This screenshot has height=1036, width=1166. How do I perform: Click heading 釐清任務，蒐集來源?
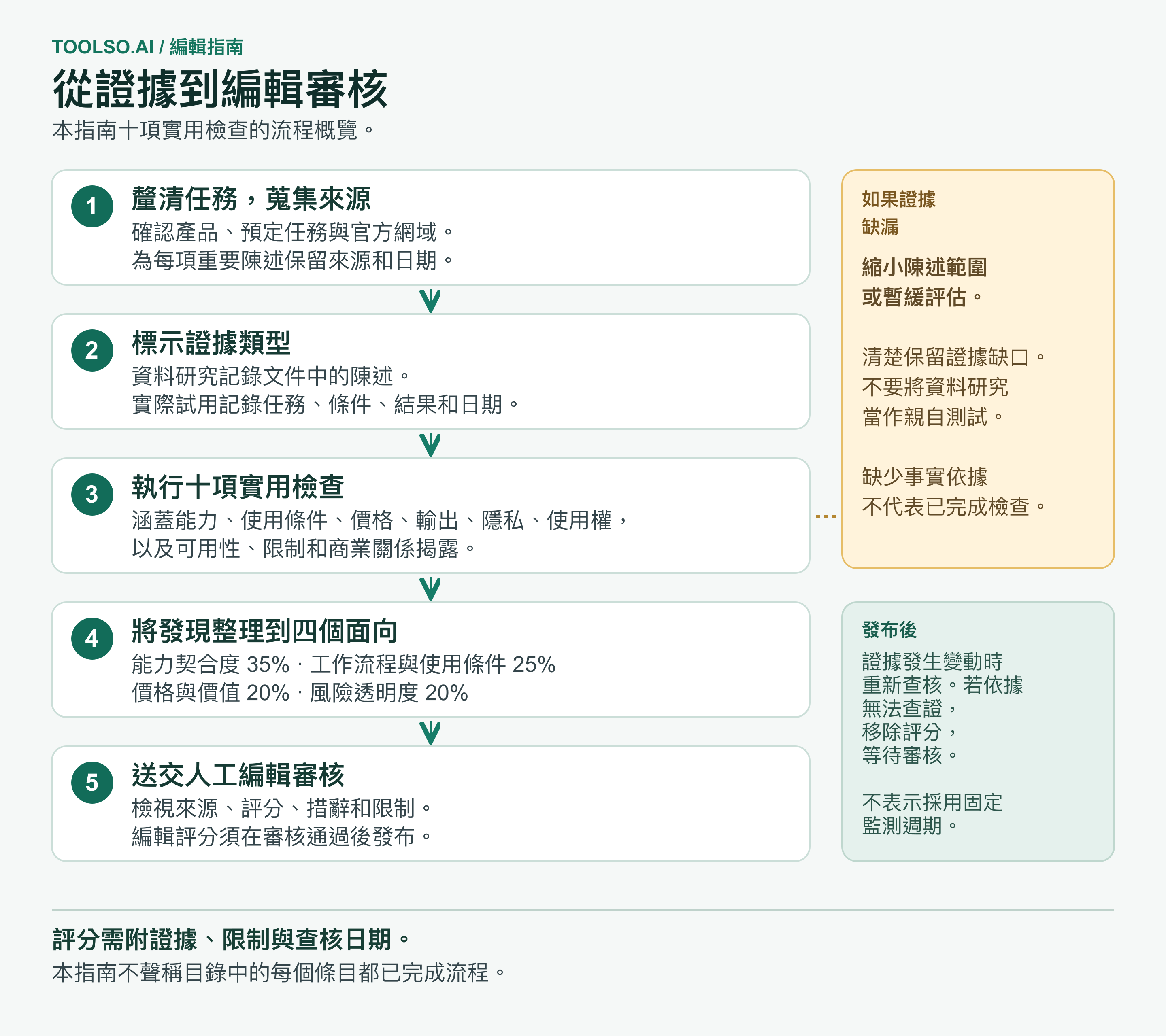tap(251, 199)
